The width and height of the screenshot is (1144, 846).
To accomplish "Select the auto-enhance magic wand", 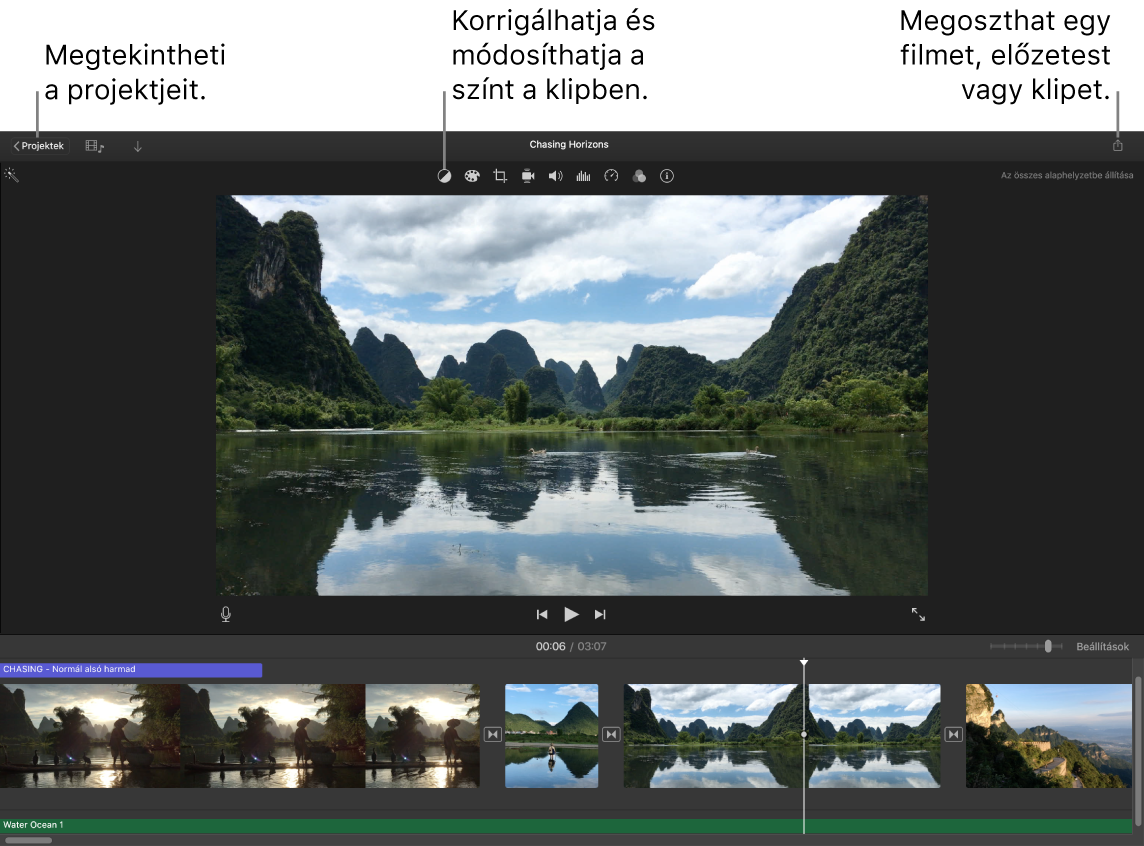I will tap(12, 175).
